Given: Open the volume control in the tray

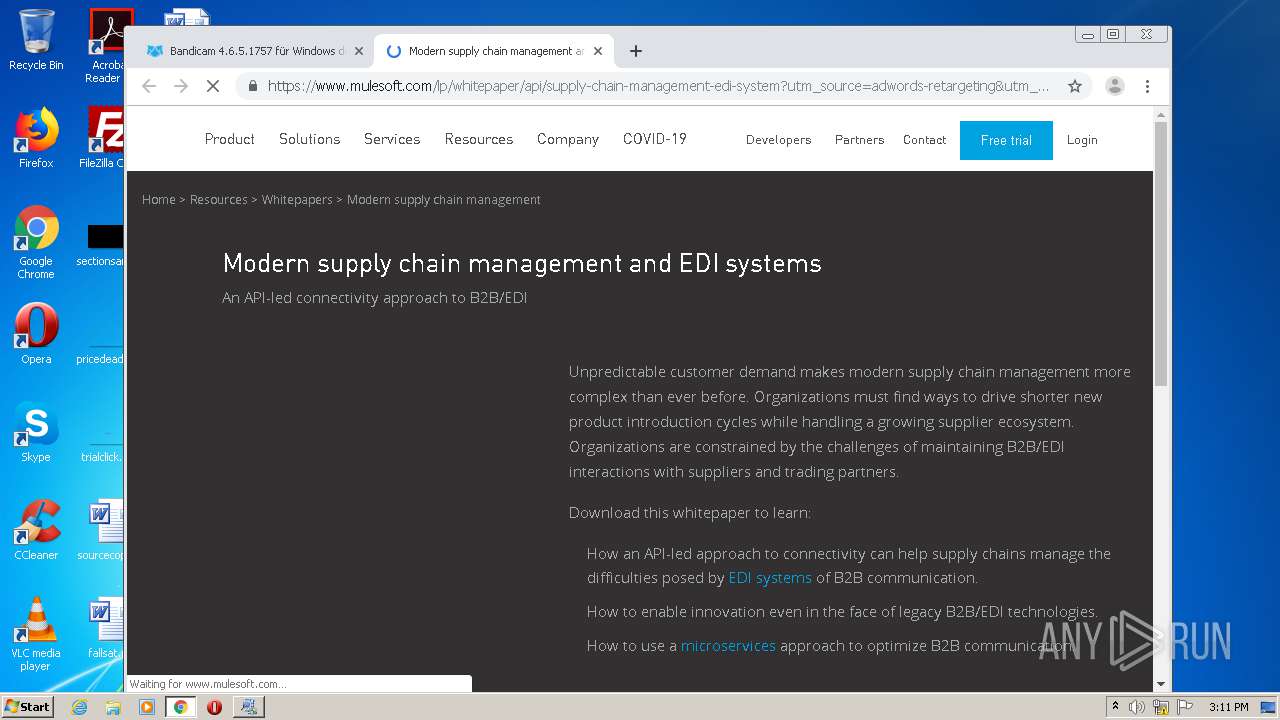Looking at the screenshot, I should [x=1137, y=707].
